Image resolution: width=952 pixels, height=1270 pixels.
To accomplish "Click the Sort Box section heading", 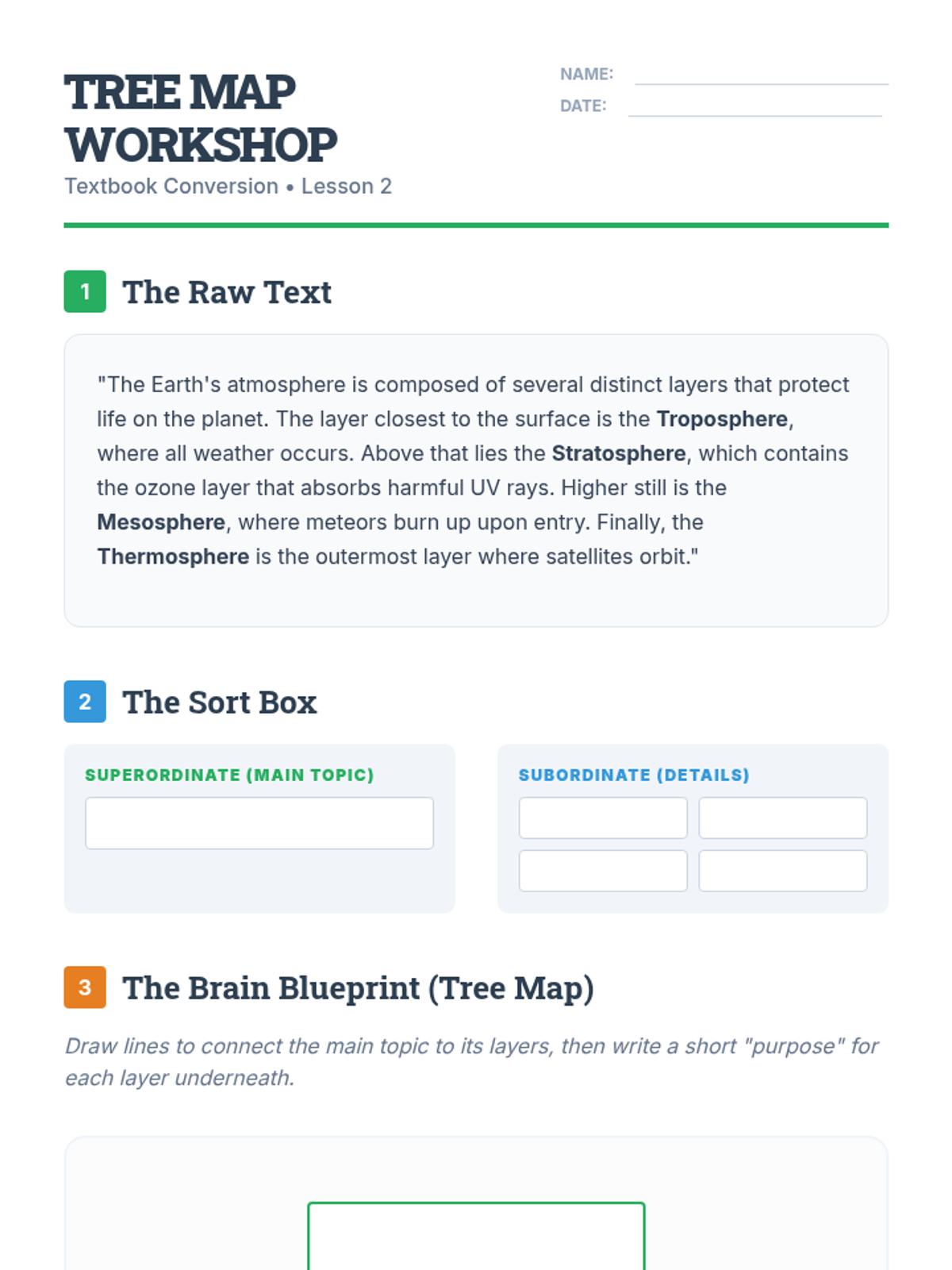I will click(x=220, y=702).
